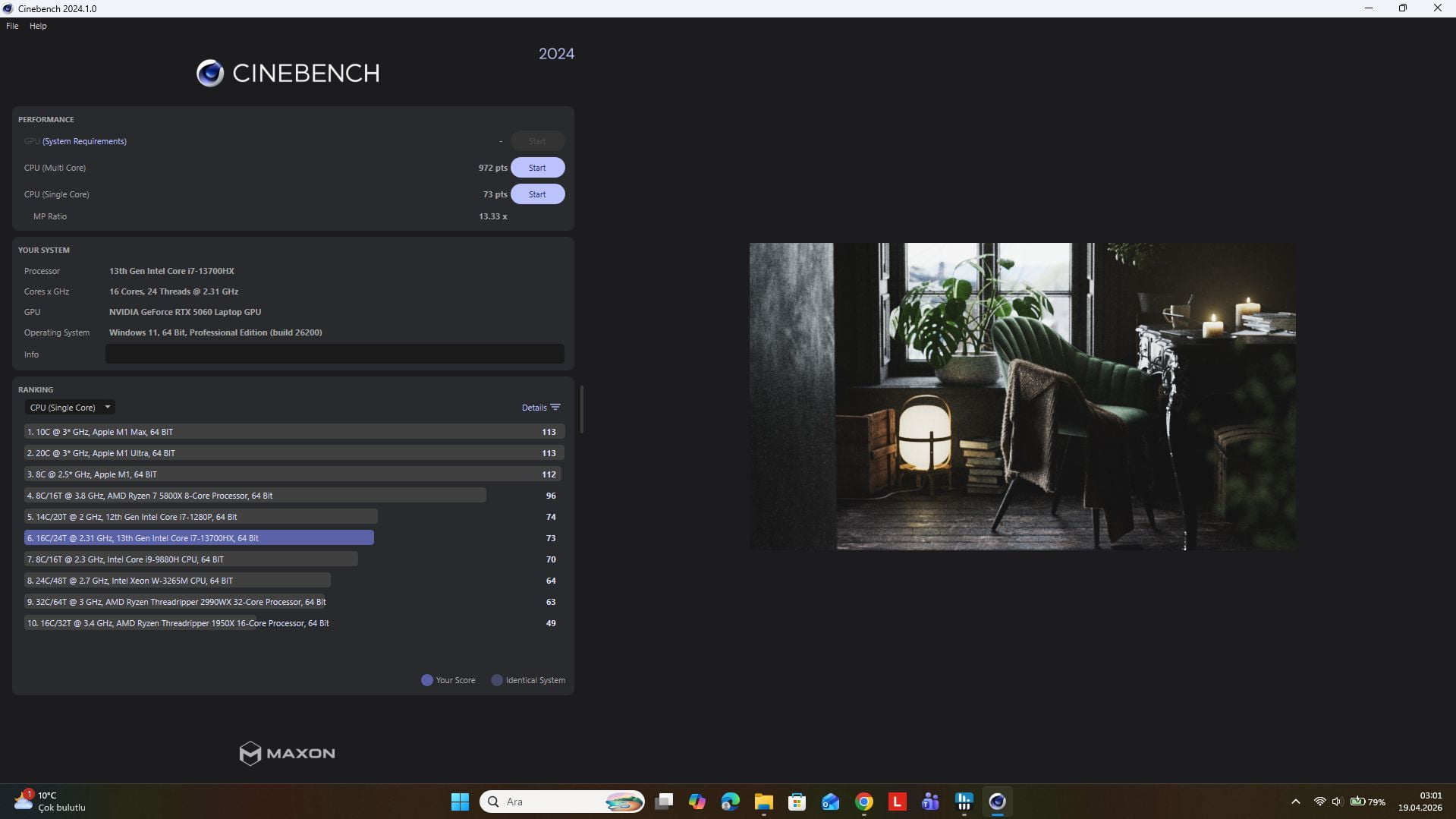Click the NVIDIA GeForce RTX 5060 text
Screen dimensions: 1456x819
(185, 312)
